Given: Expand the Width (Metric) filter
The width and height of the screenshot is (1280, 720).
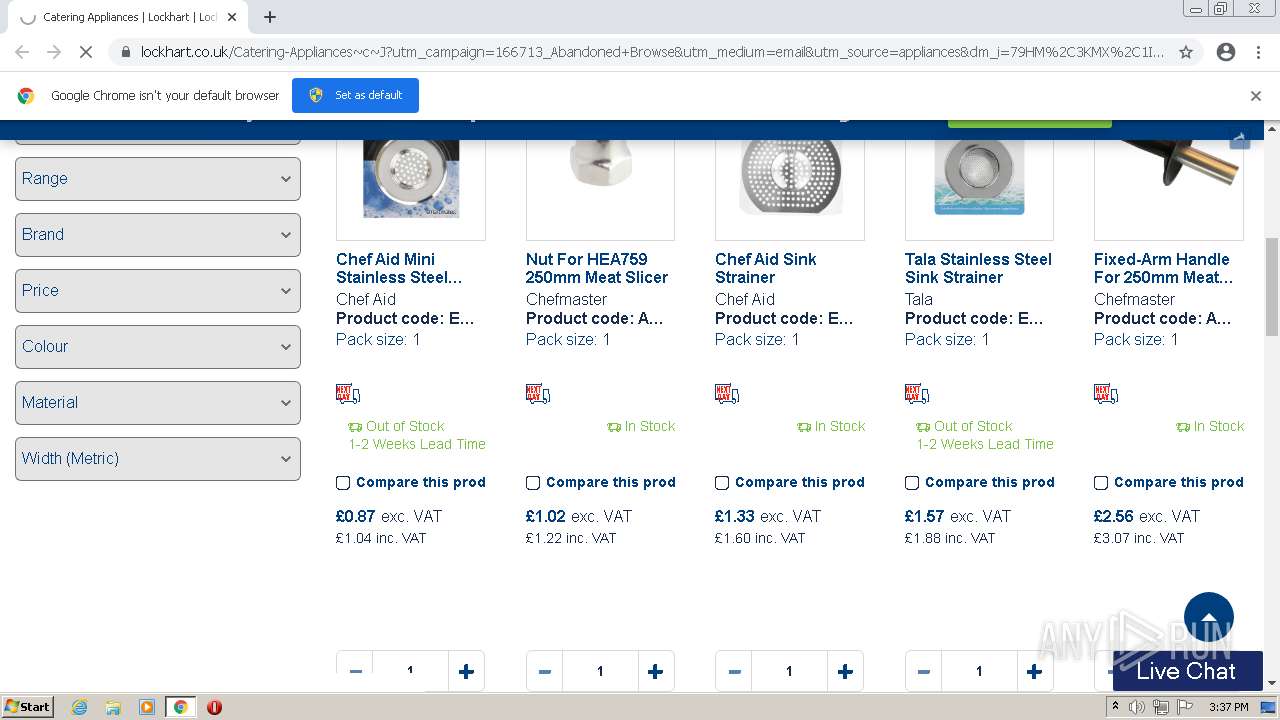Looking at the screenshot, I should (158, 459).
